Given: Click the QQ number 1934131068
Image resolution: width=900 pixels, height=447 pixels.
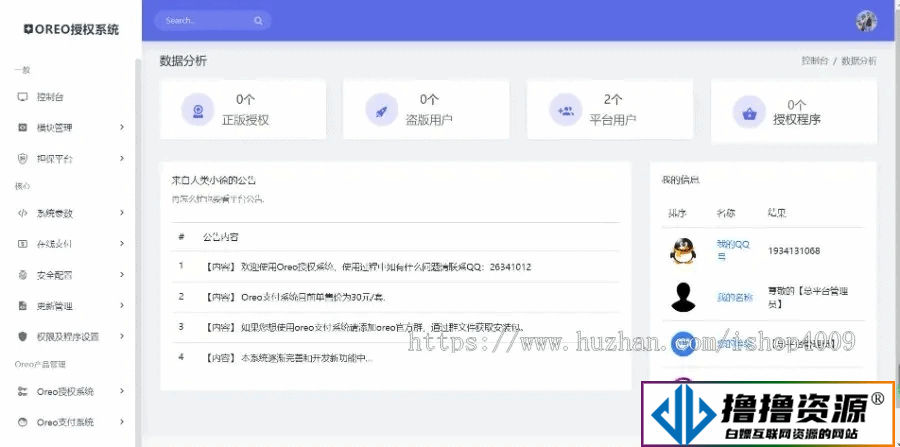Looking at the screenshot, I should (x=794, y=251).
